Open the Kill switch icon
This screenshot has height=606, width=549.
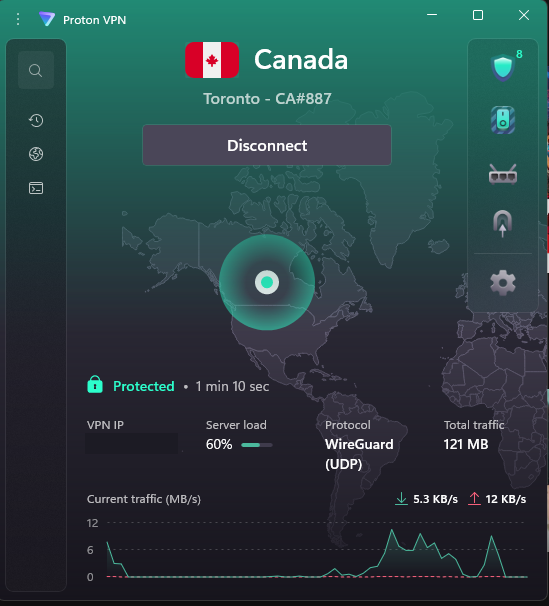[503, 120]
